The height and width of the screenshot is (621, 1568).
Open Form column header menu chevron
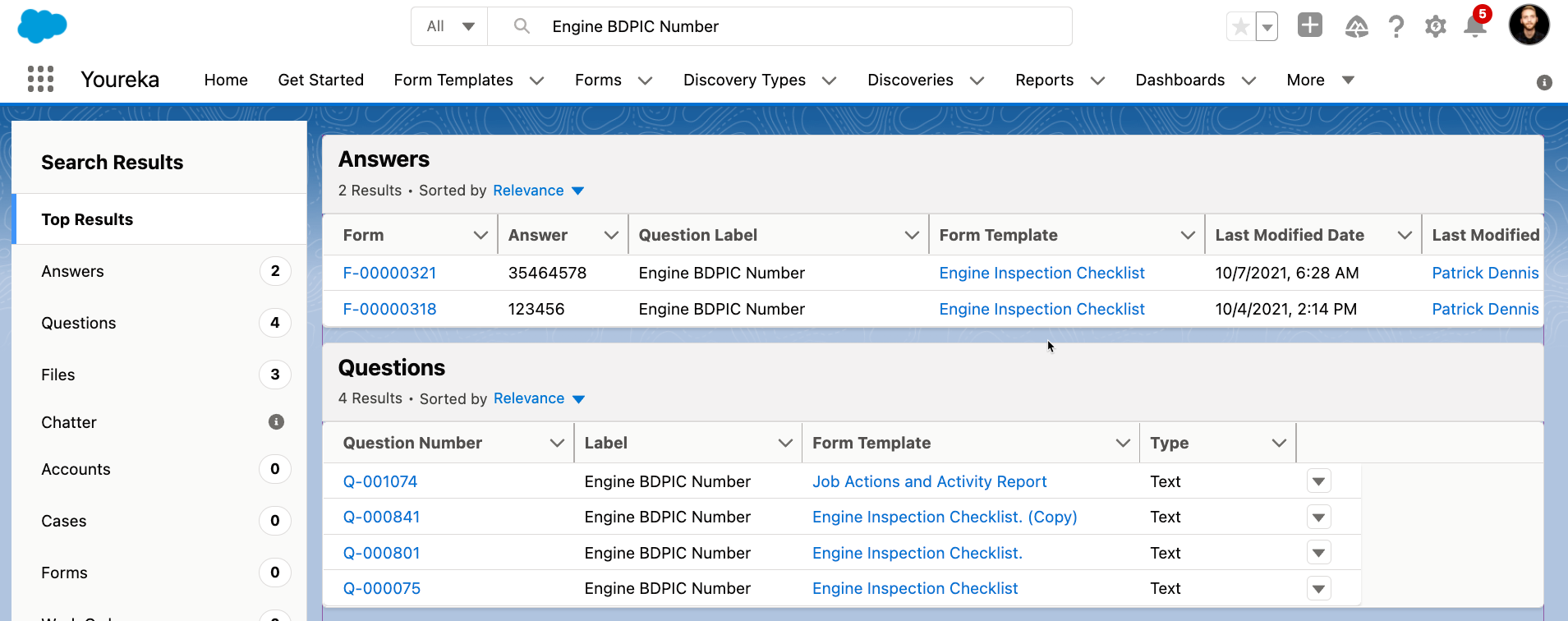click(481, 235)
